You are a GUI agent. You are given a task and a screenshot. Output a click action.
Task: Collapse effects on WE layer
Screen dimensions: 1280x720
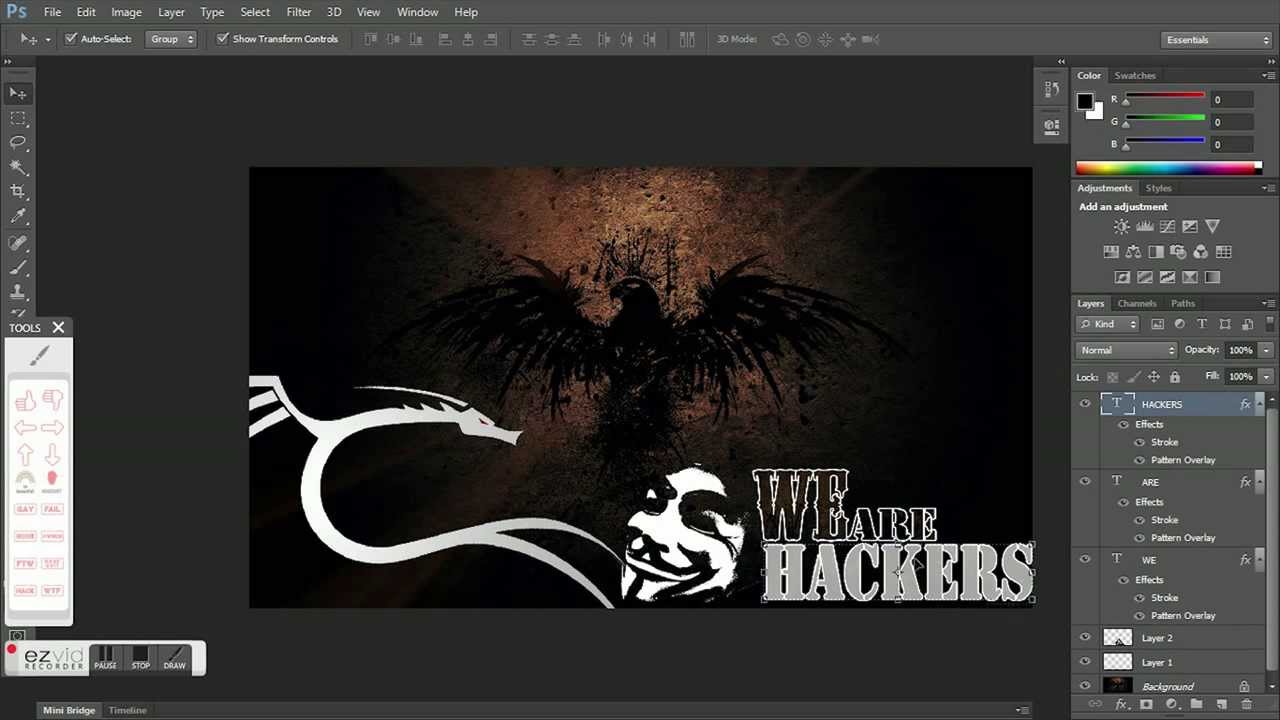point(1259,560)
